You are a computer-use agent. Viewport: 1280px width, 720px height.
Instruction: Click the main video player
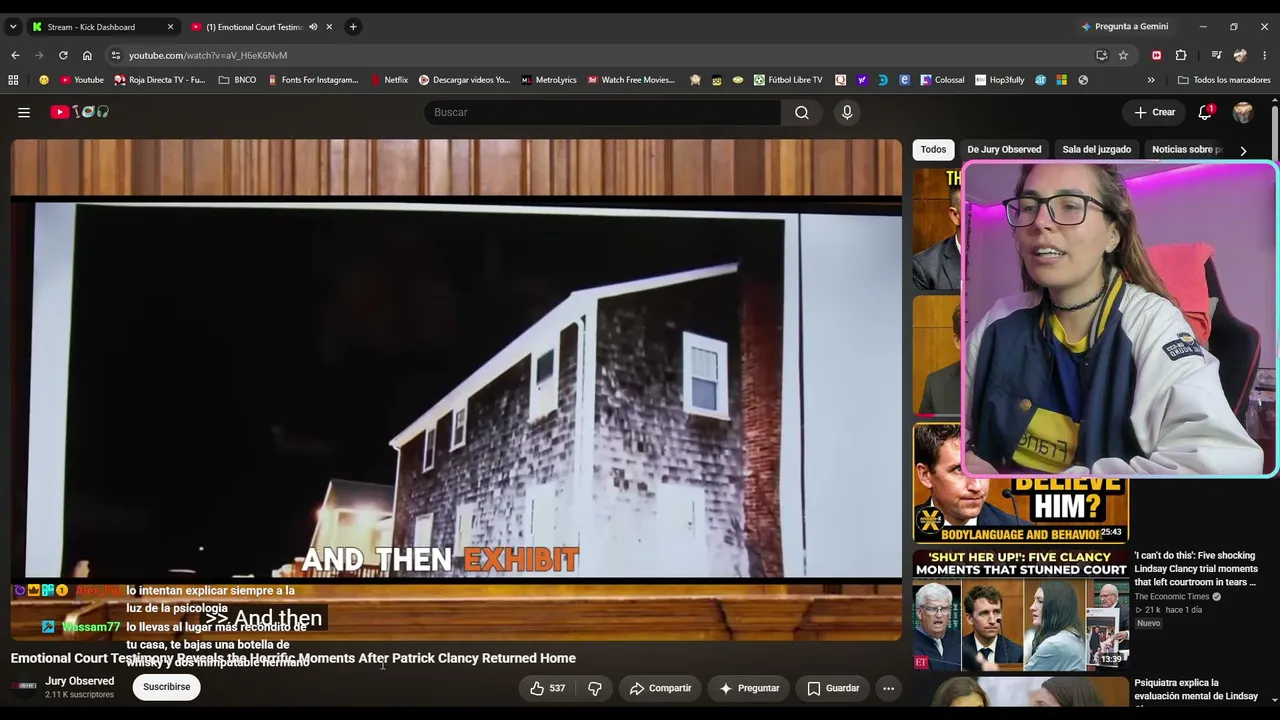456,390
